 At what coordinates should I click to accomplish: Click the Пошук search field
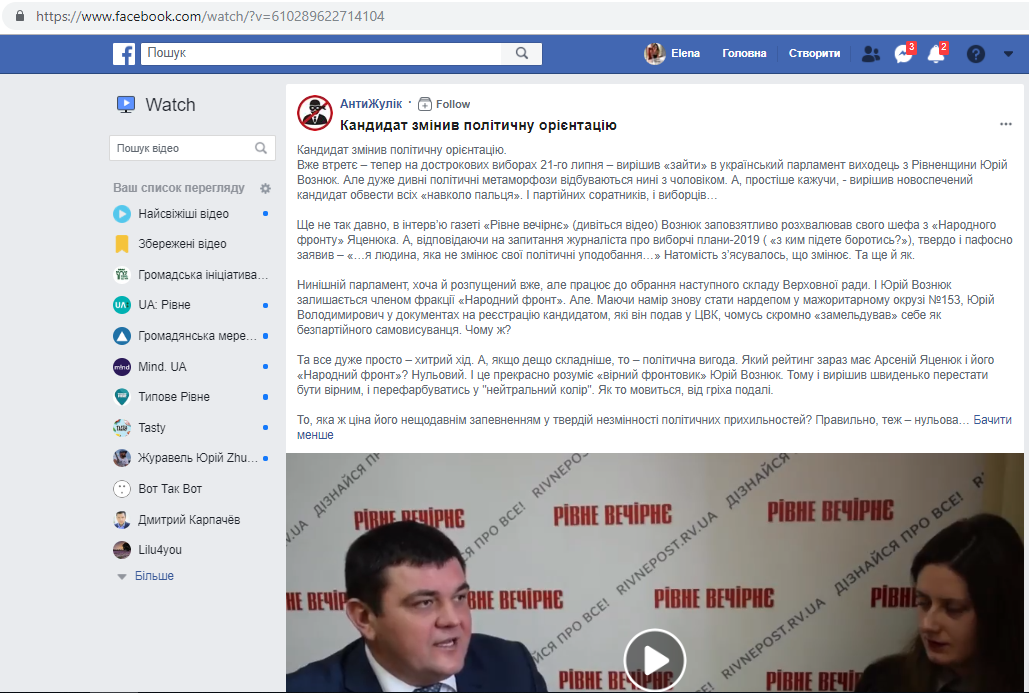click(x=321, y=53)
